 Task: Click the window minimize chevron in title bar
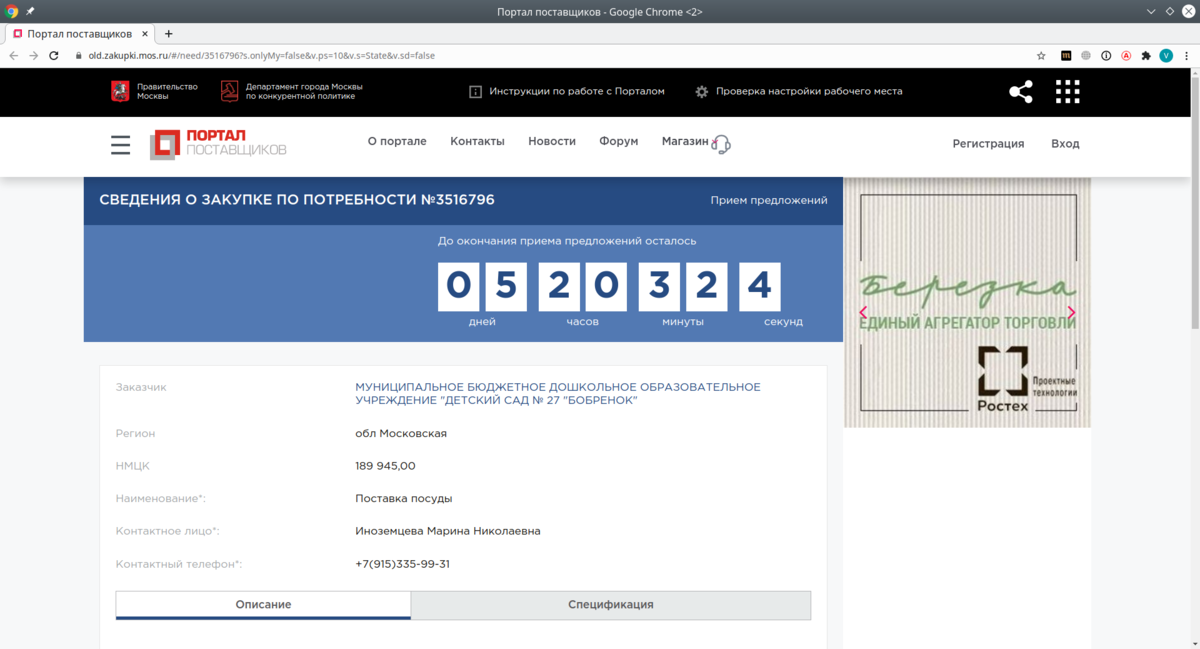point(1153,11)
